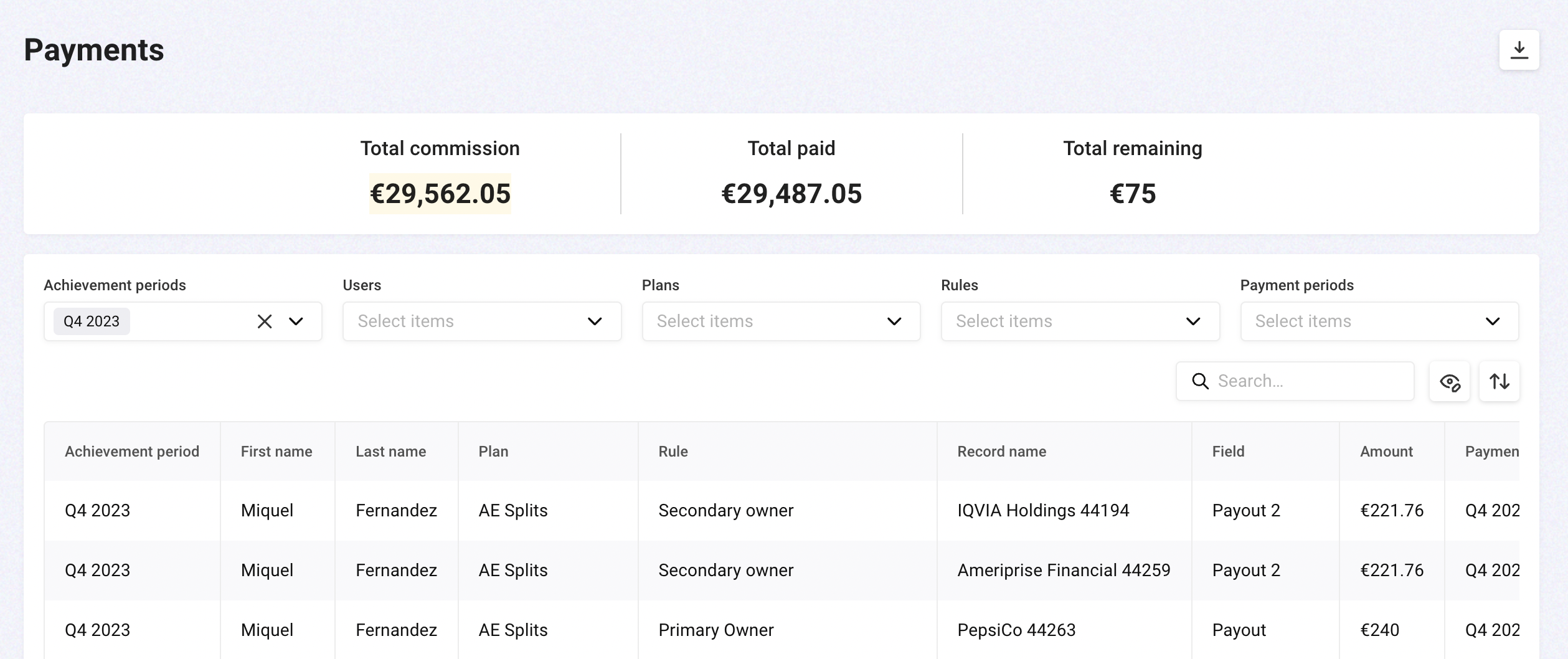Click €221.76 in the IQVIA Holdings row
The height and width of the screenshot is (659, 1568).
[1392, 511]
